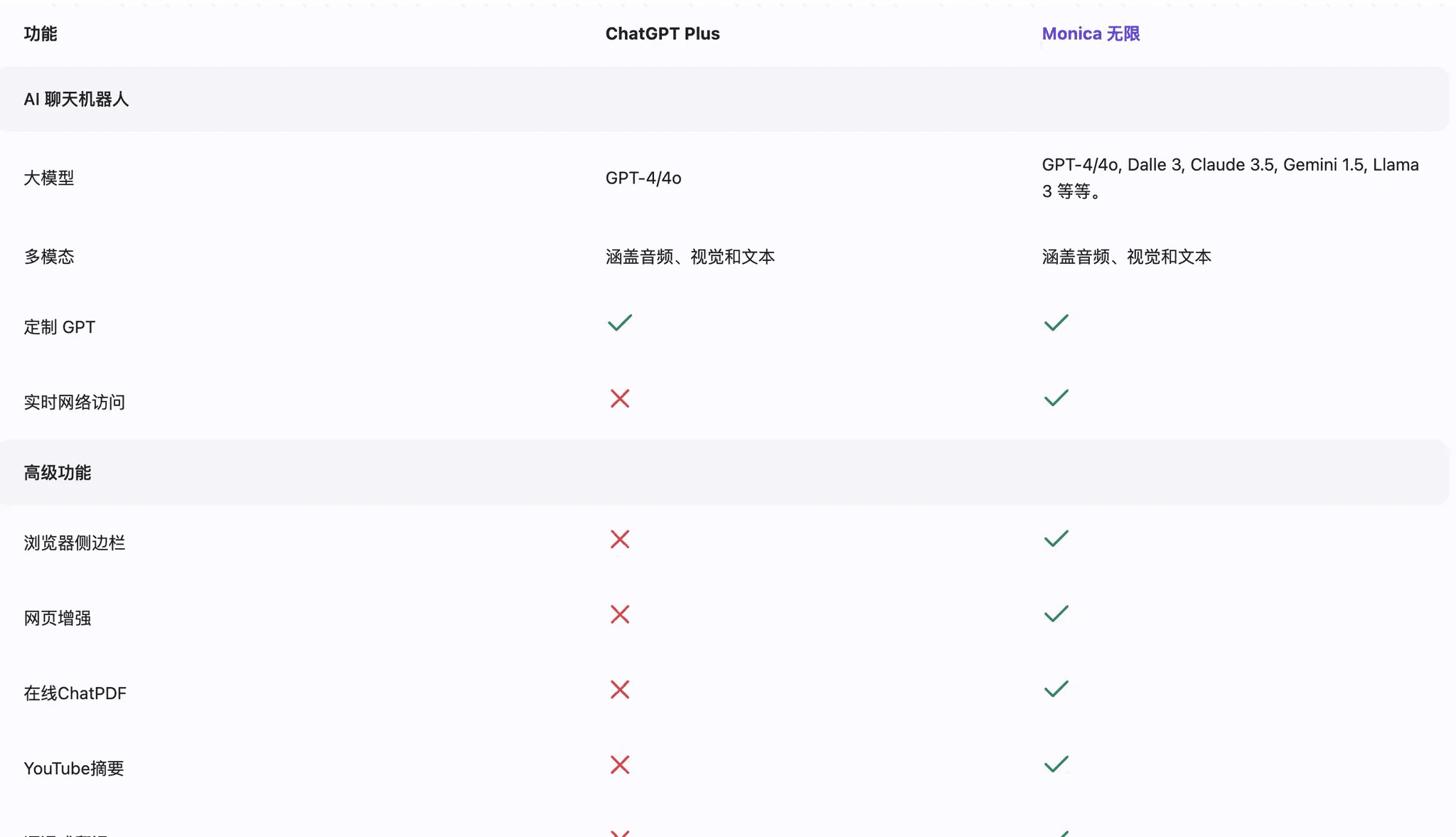
Task: Click the green checkmark for 实时网络访问 under Monica 无限
Action: (1056, 398)
